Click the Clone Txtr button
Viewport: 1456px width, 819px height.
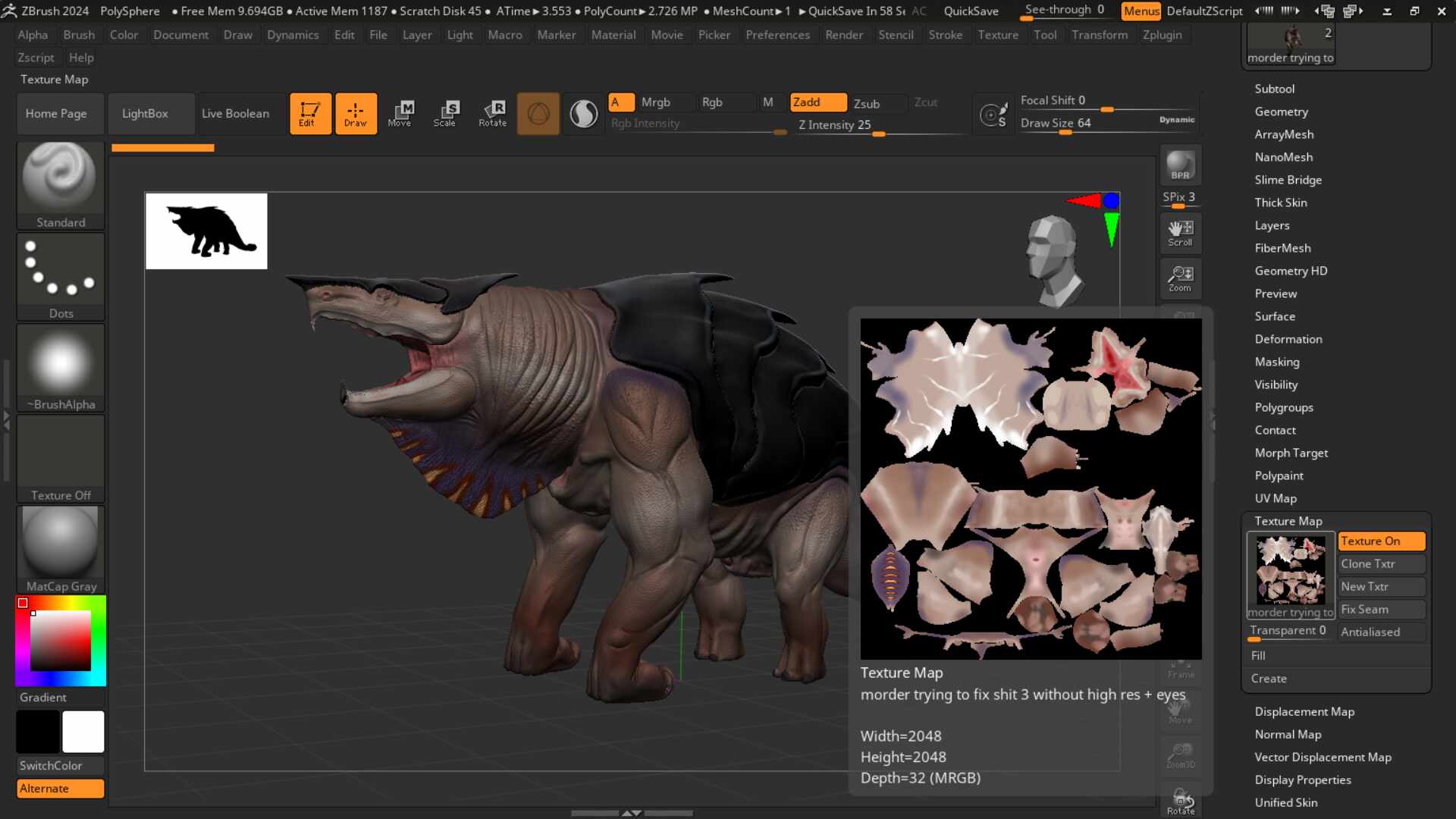(x=1381, y=563)
